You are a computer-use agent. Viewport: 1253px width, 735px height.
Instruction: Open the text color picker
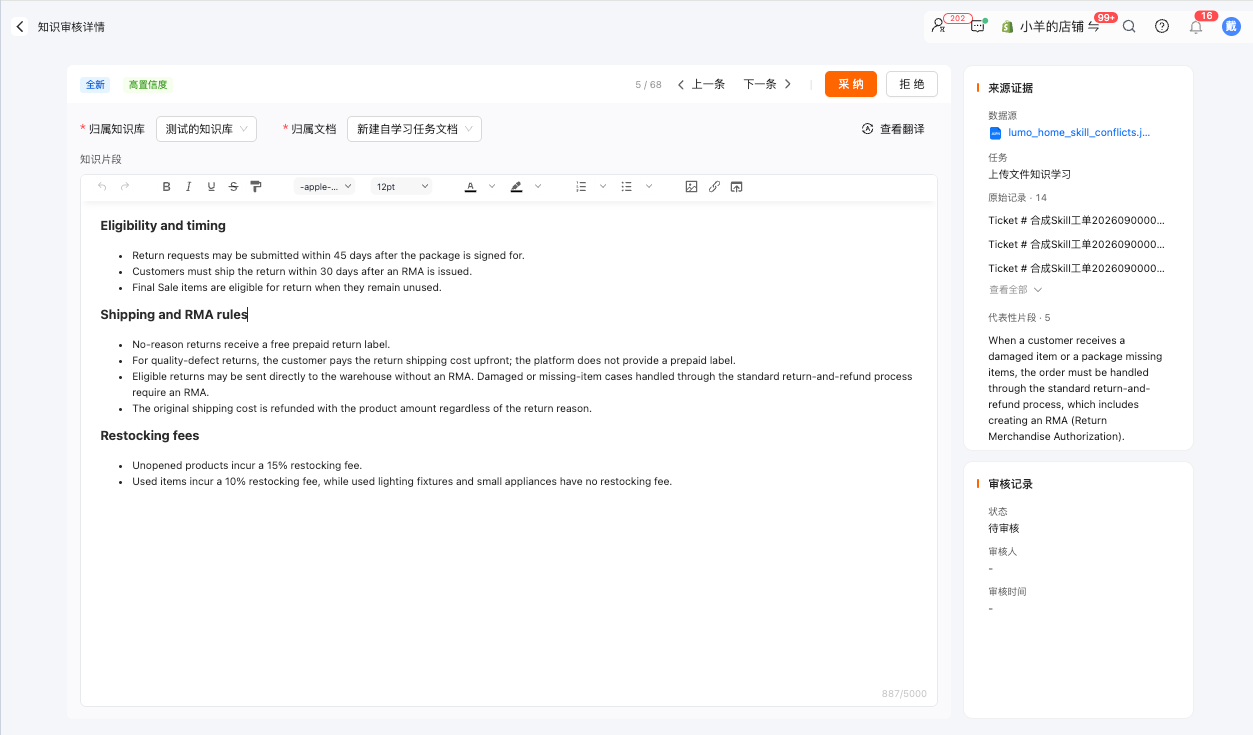pyautogui.click(x=470, y=187)
